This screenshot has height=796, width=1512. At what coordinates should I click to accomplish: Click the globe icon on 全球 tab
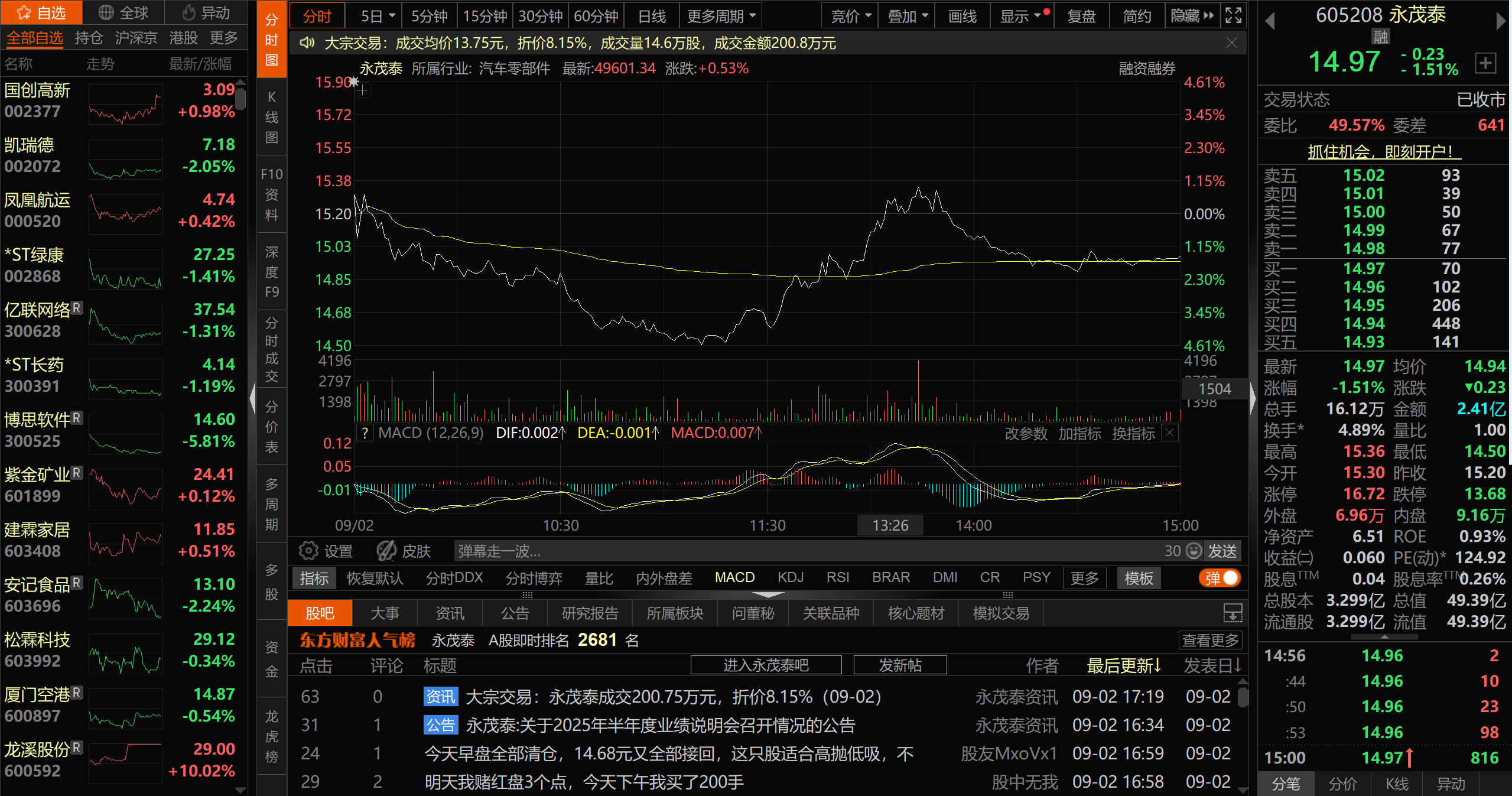(x=106, y=12)
